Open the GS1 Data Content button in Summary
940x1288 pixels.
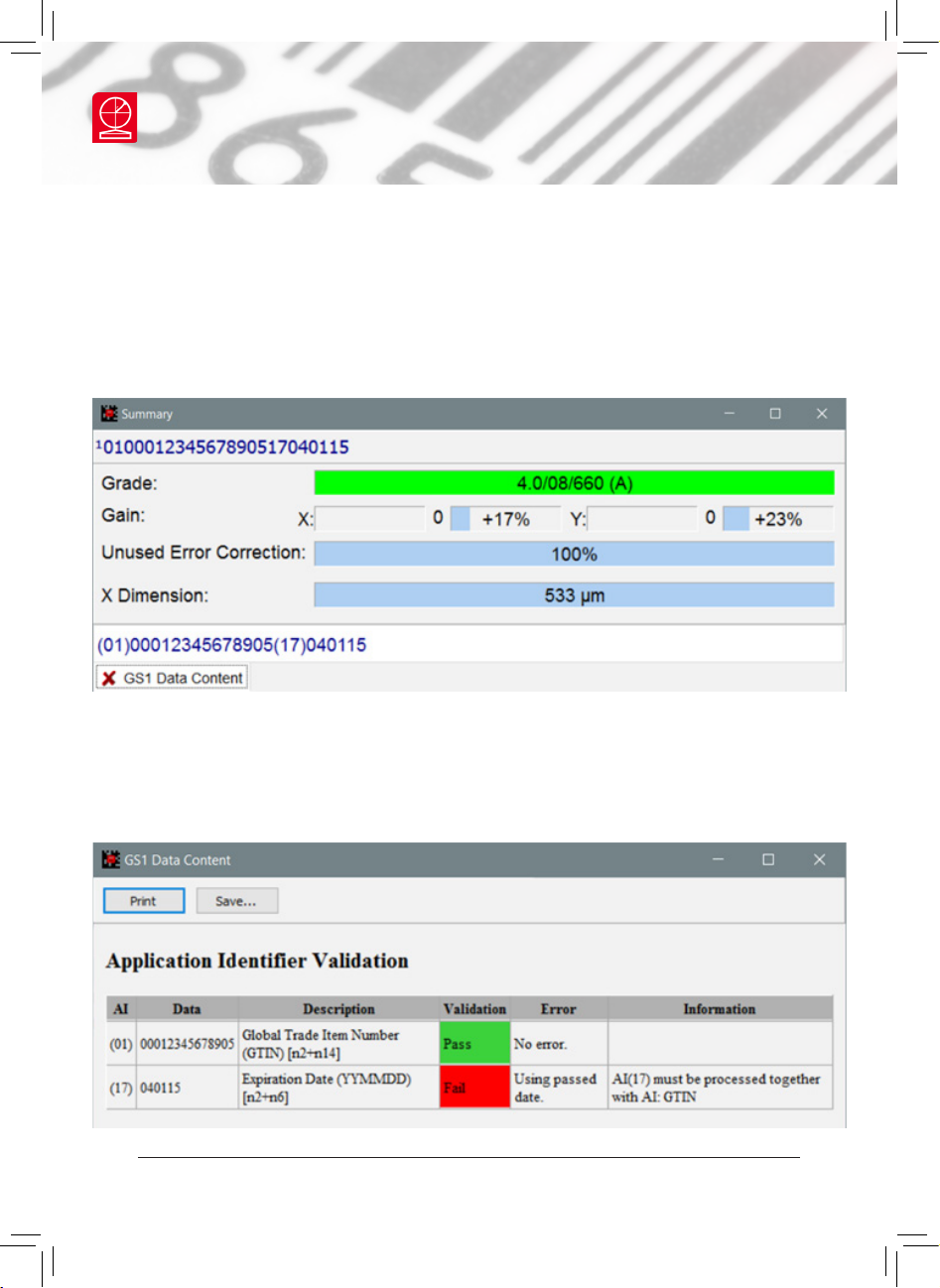point(172,679)
